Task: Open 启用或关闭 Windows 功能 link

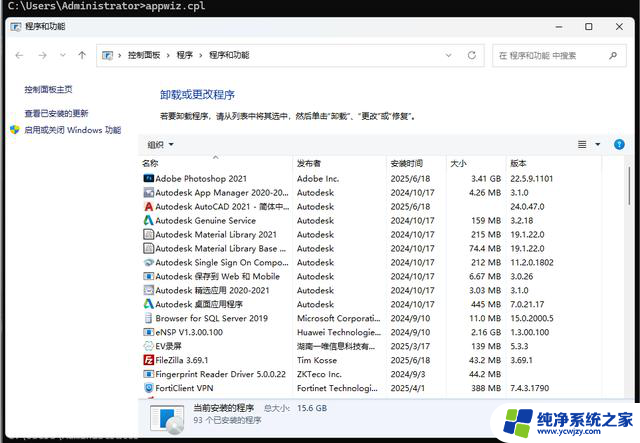Action: pyautogui.click(x=73, y=130)
